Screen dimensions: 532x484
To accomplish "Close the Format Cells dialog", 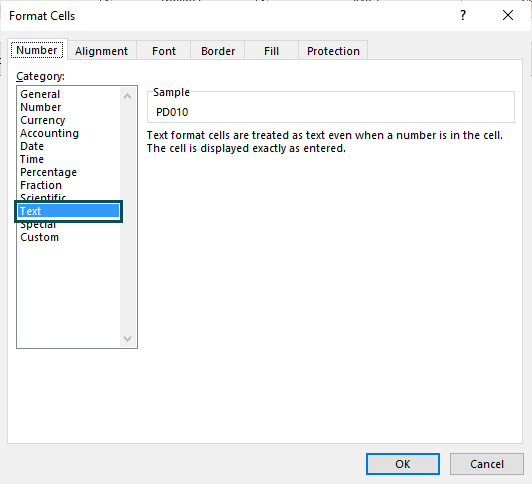I will pyautogui.click(x=508, y=15).
